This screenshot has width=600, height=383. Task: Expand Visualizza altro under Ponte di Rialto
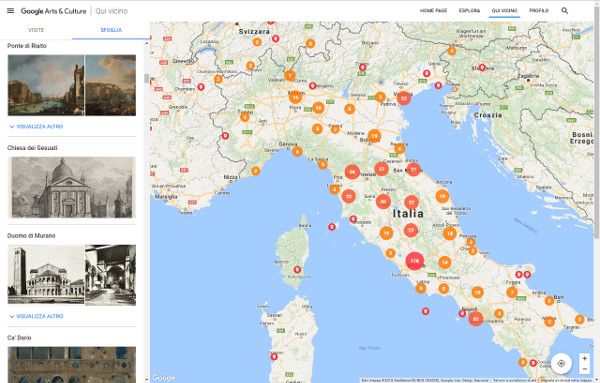click(36, 127)
